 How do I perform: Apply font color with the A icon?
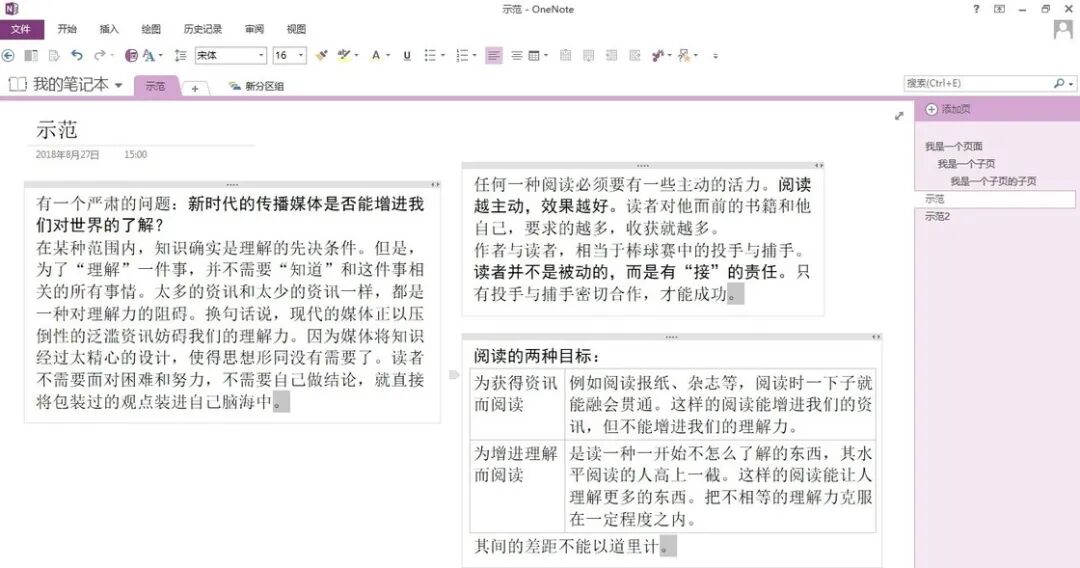(376, 55)
